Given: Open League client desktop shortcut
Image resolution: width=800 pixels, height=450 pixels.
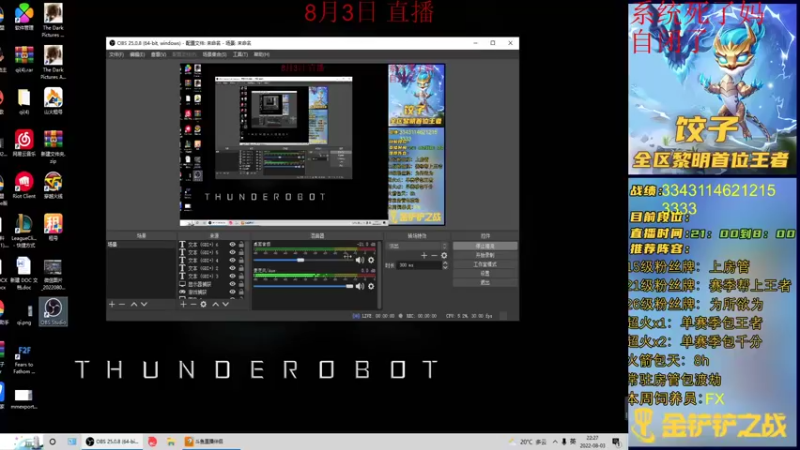Looking at the screenshot, I should tap(24, 231).
